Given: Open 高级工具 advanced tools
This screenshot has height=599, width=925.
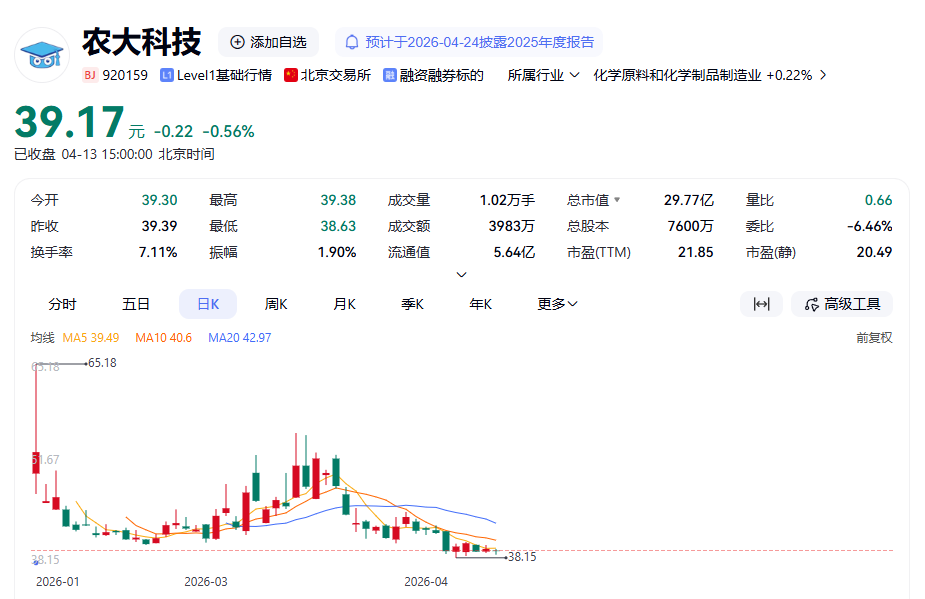Looking at the screenshot, I should tap(841, 304).
